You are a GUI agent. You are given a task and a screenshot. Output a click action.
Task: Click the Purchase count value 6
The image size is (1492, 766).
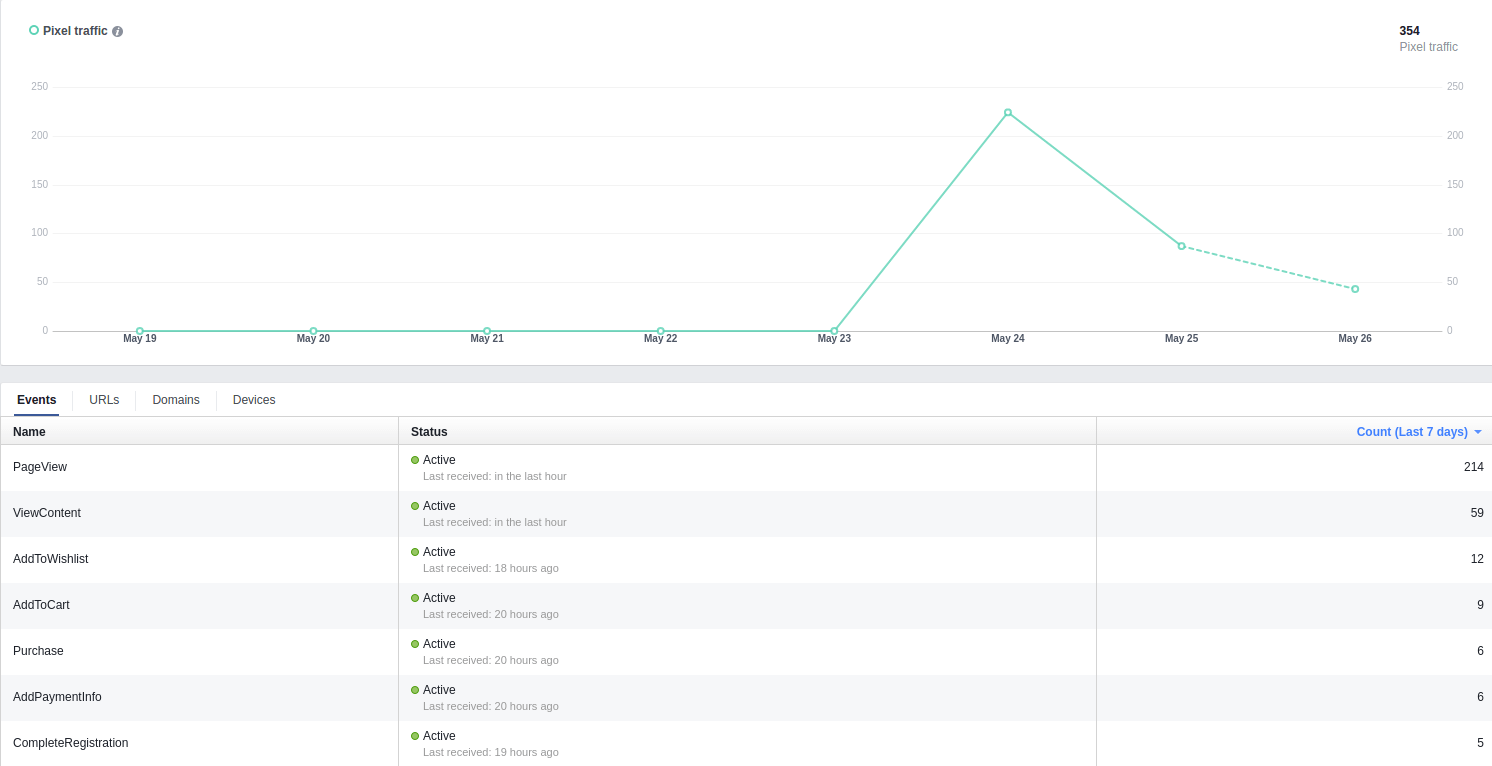1480,651
